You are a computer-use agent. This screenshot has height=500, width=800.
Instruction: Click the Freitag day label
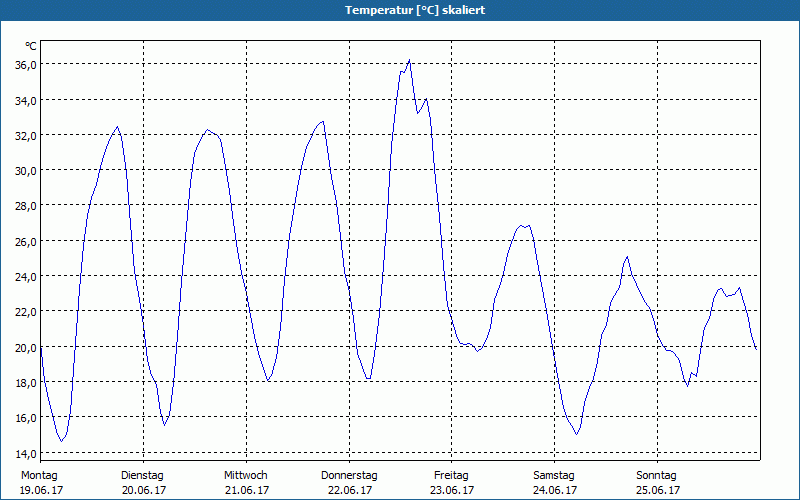[452, 476]
